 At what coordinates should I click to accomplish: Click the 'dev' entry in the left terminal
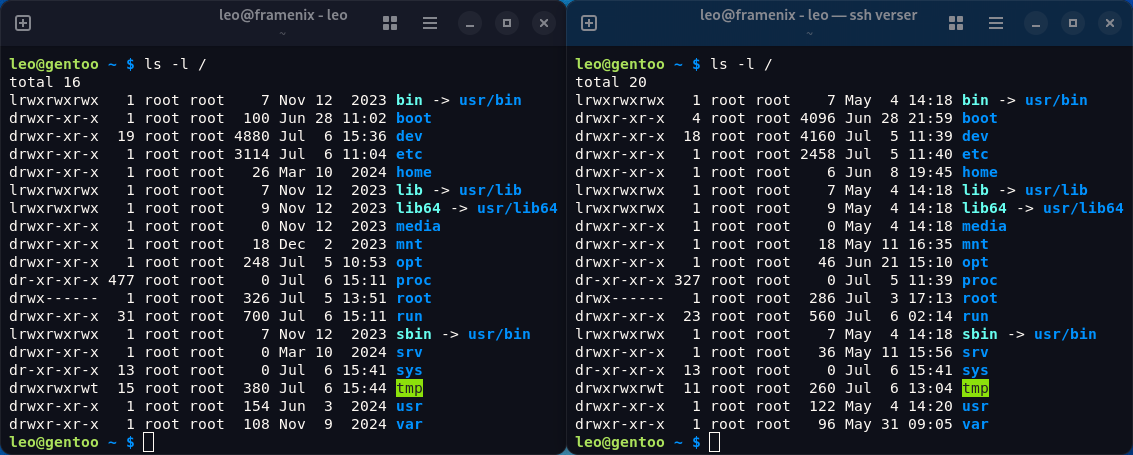tap(409, 136)
